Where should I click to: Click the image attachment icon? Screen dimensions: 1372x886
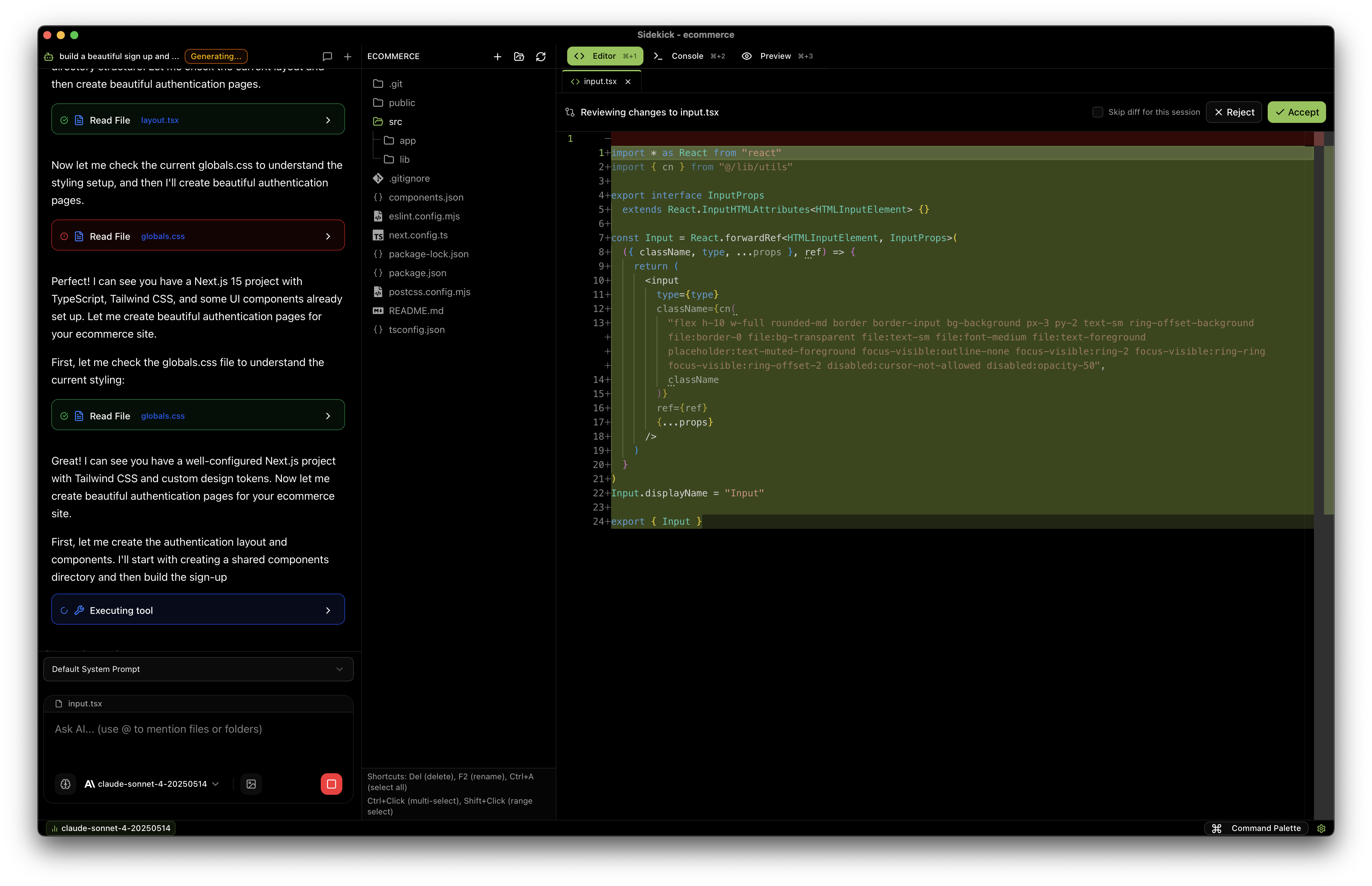(252, 784)
